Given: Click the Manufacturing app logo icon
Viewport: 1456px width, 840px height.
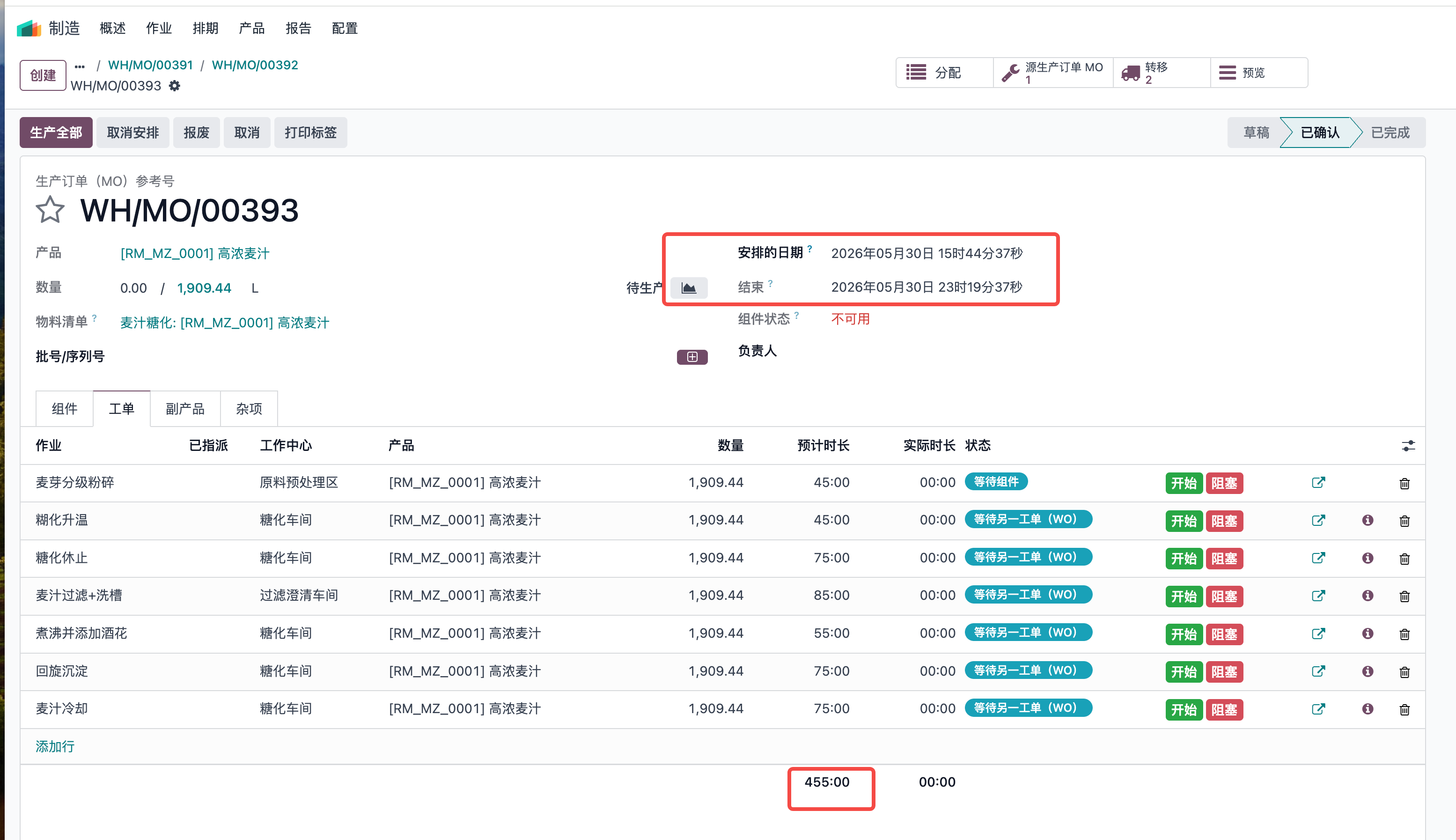Looking at the screenshot, I should [x=28, y=28].
